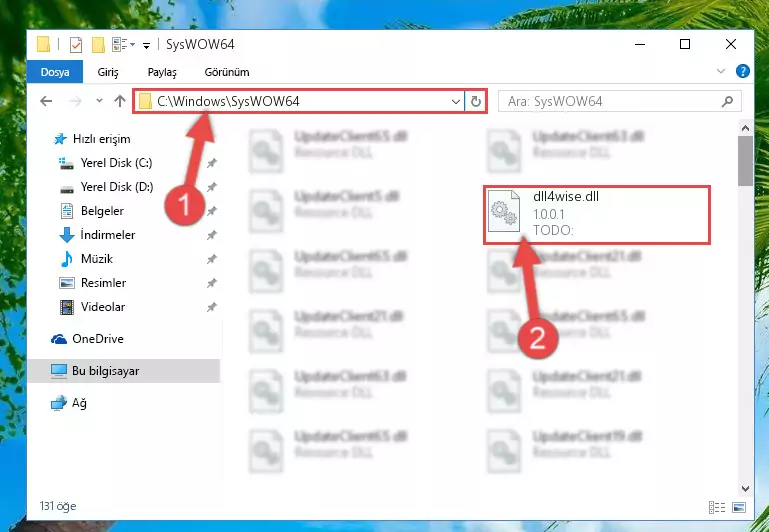Viewport: 769px width, 532px height.
Task: Open Videolar folder in sidebar
Action: [x=103, y=307]
